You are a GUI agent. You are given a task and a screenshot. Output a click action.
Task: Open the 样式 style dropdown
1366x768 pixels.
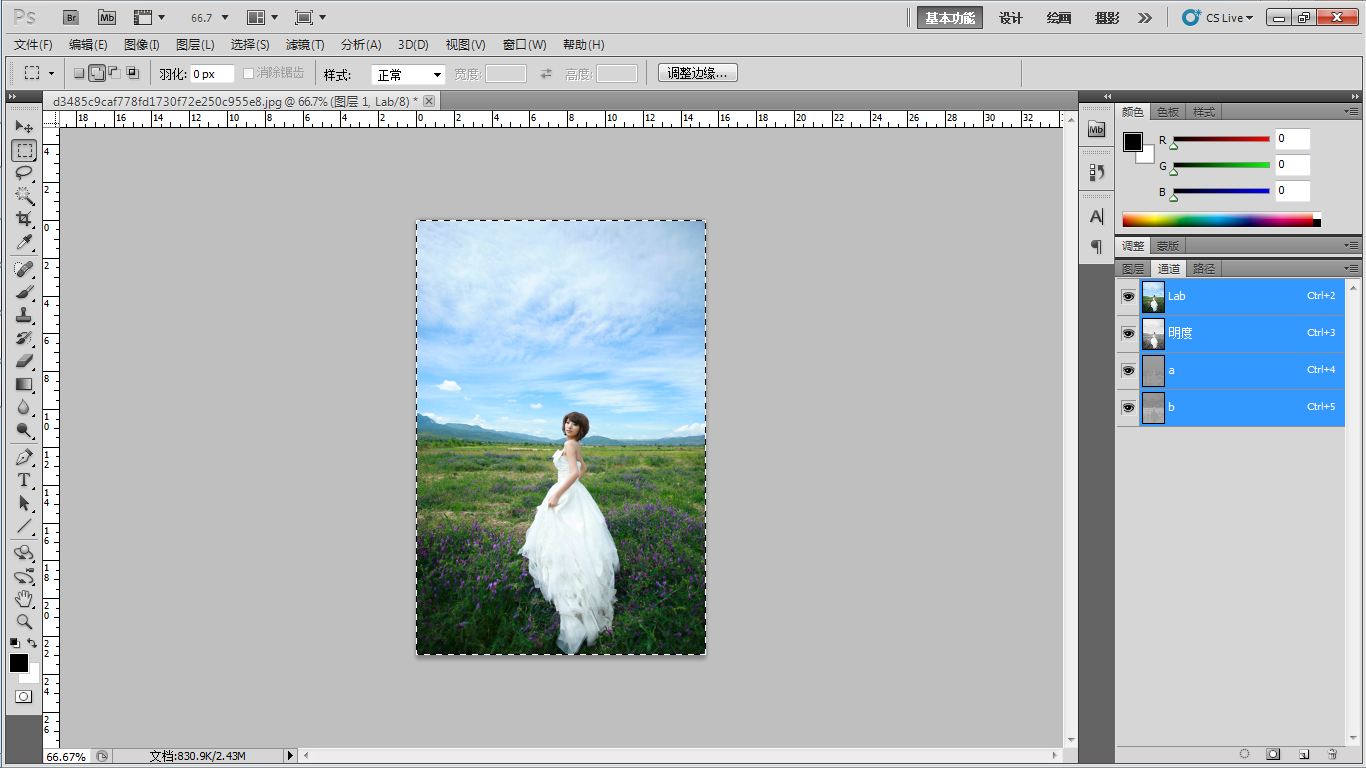tap(408, 75)
